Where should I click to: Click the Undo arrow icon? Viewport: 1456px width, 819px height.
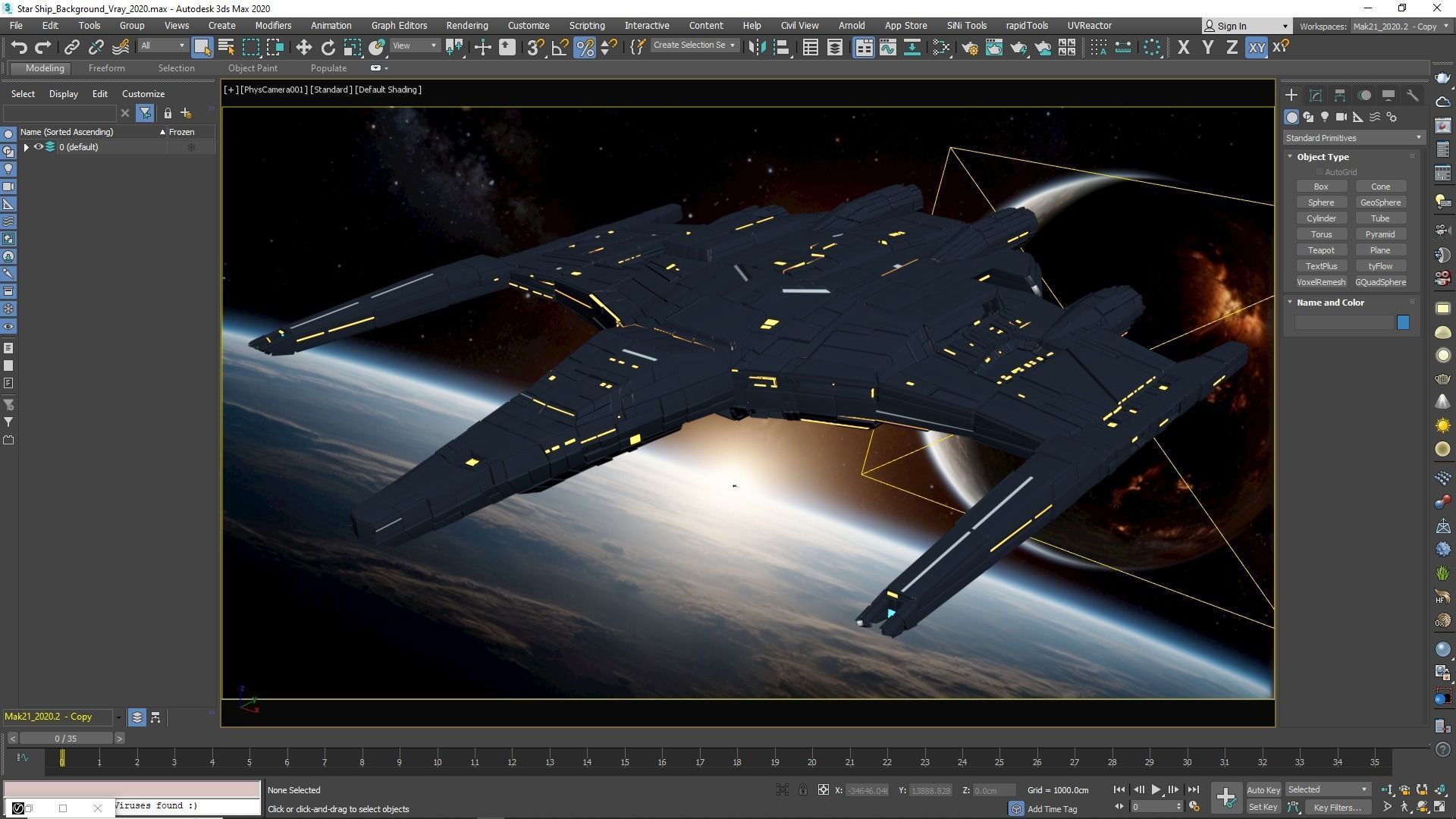pyautogui.click(x=19, y=47)
